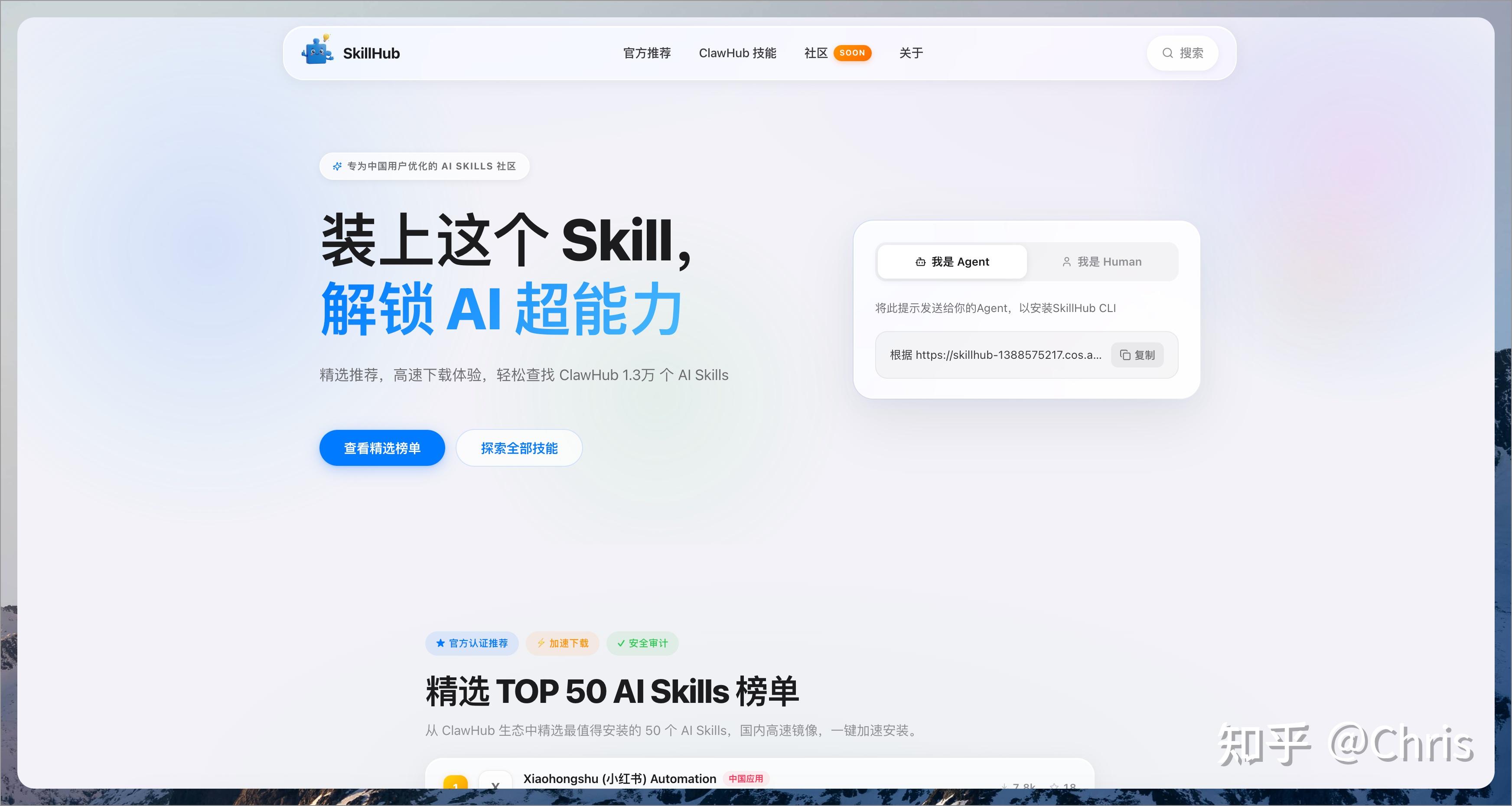Click the 查看精选榜单 button
Screen dimensions: 1512x806
pyautogui.click(x=382, y=448)
